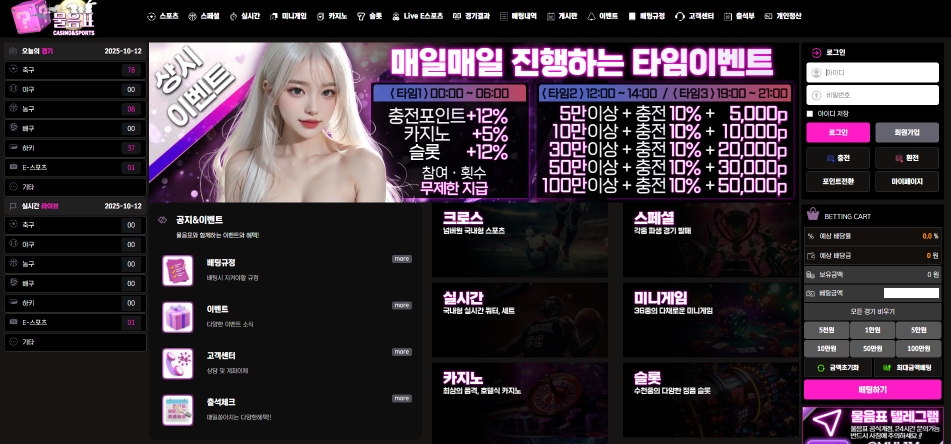This screenshot has width=951, height=444.
Task: Toggle the 아이디 저장 checkbox
Action: [x=810, y=114]
